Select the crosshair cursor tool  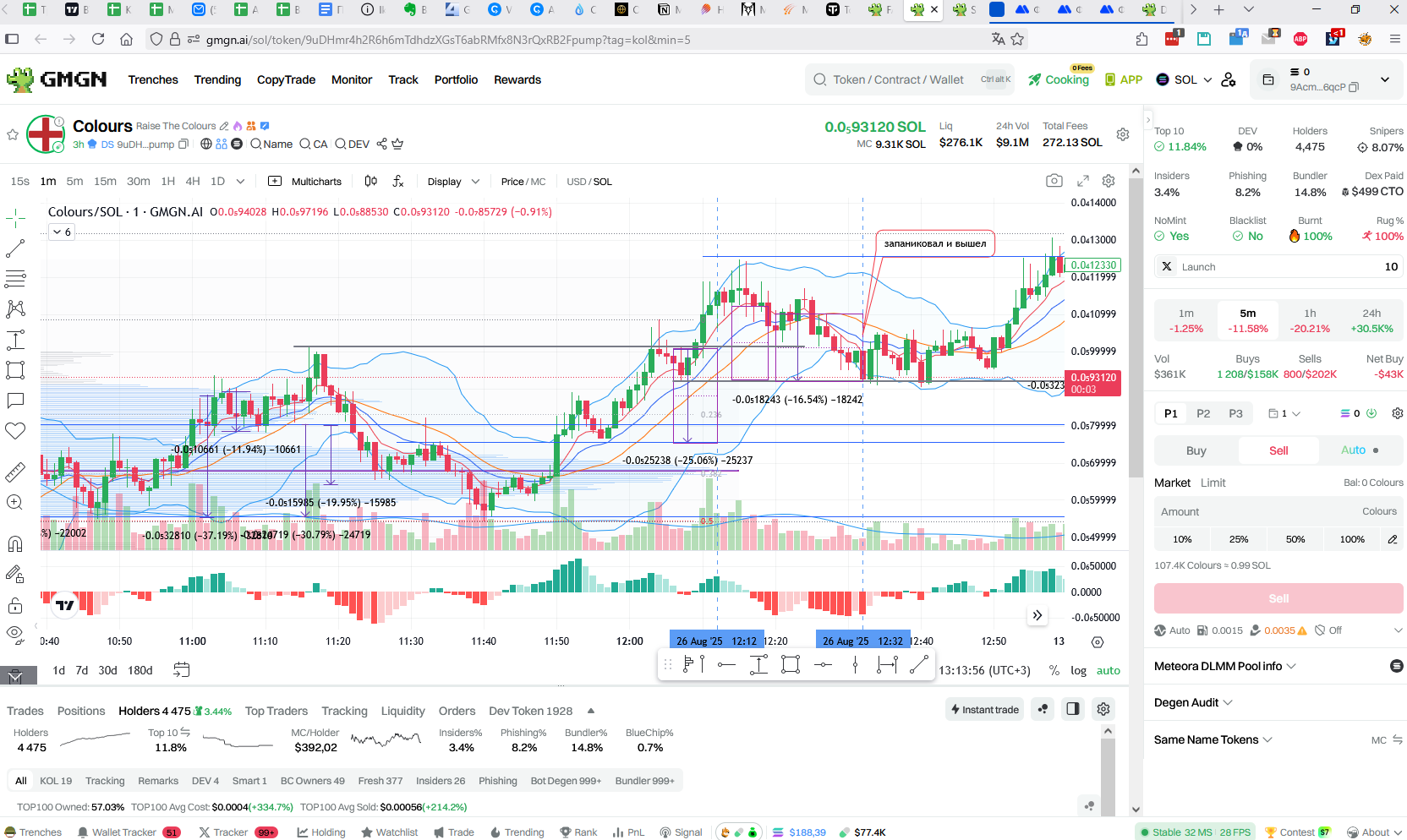click(15, 219)
